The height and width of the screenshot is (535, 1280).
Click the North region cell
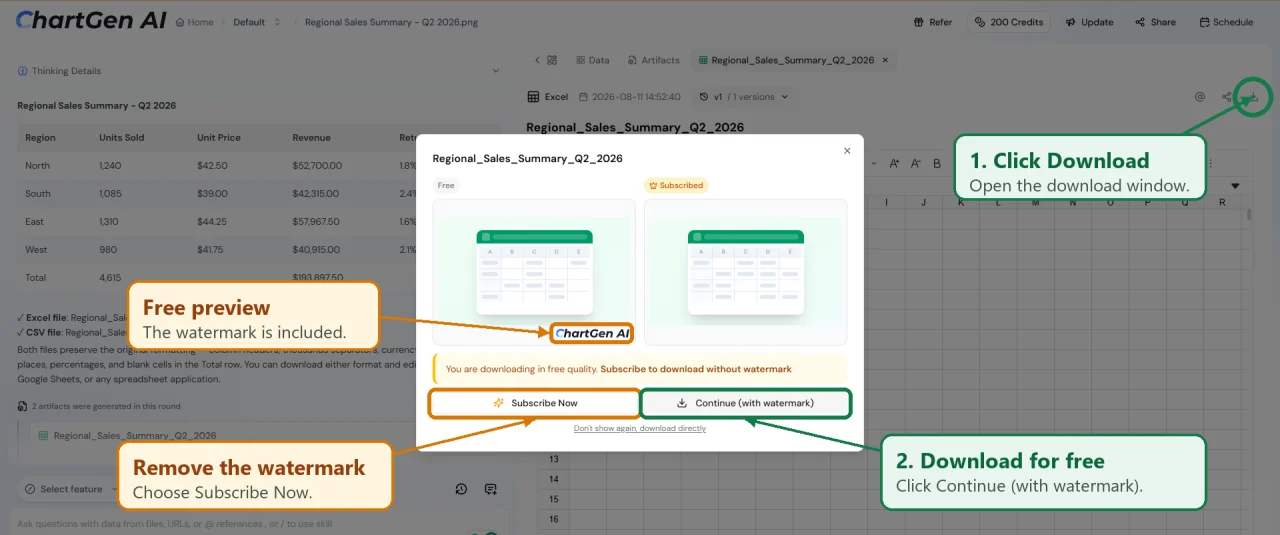pos(37,166)
